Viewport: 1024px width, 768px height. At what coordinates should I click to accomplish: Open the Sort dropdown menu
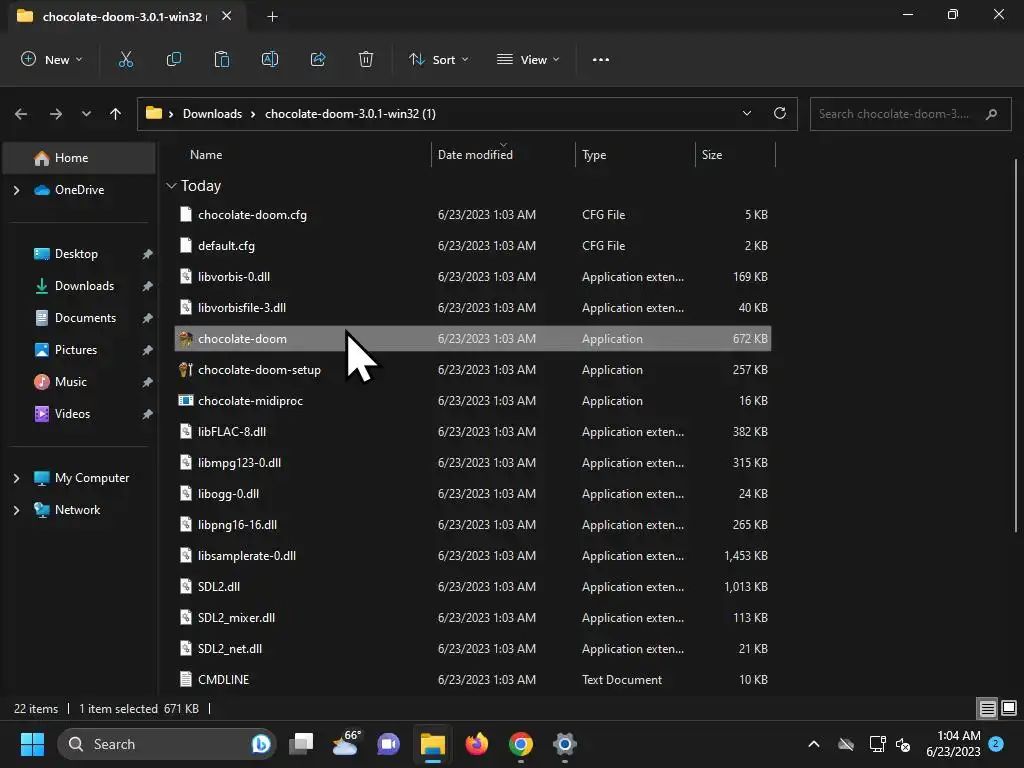[x=439, y=59]
